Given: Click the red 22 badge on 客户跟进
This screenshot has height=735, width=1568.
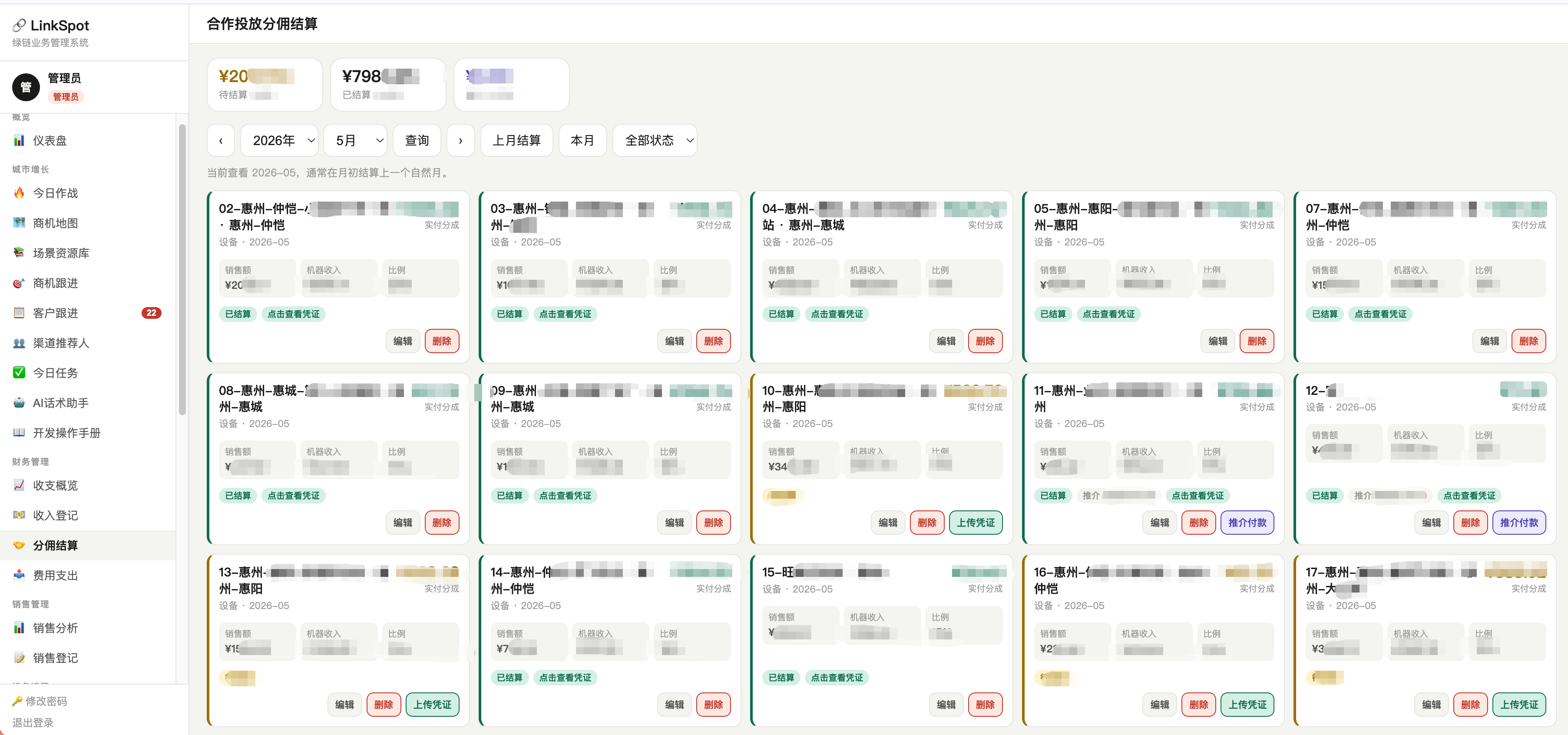Looking at the screenshot, I should [x=152, y=313].
